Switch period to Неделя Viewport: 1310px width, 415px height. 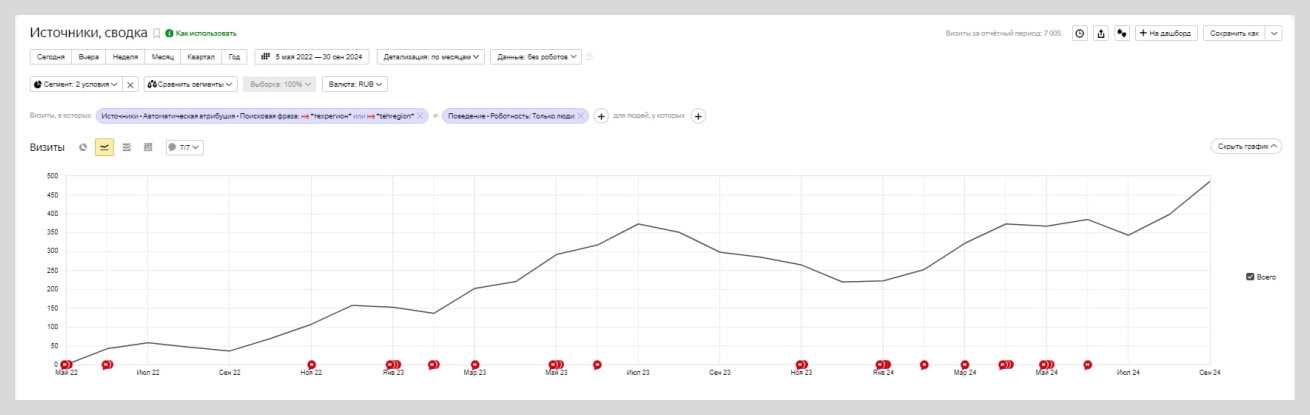pyautogui.click(x=126, y=57)
